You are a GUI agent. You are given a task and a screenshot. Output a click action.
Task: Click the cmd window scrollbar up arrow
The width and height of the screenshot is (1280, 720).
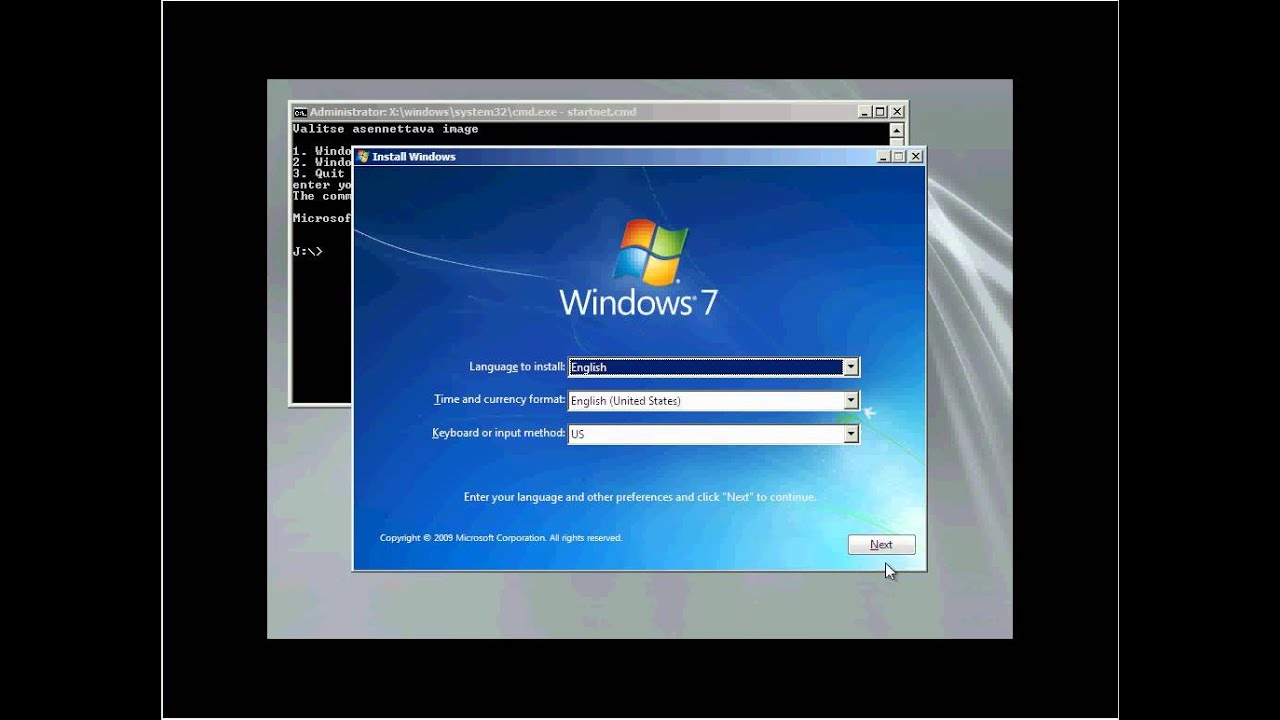[896, 130]
